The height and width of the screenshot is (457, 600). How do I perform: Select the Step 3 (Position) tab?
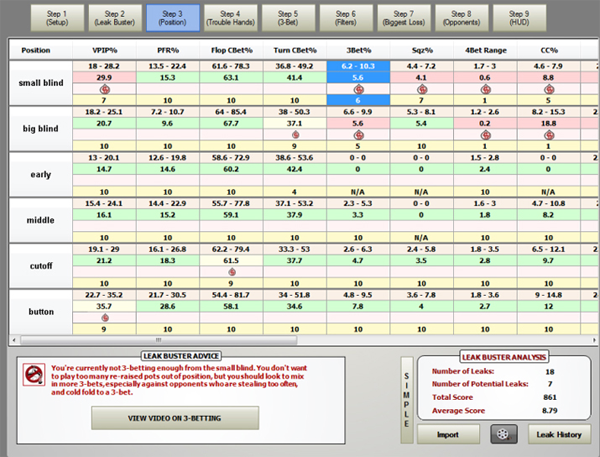173,18
